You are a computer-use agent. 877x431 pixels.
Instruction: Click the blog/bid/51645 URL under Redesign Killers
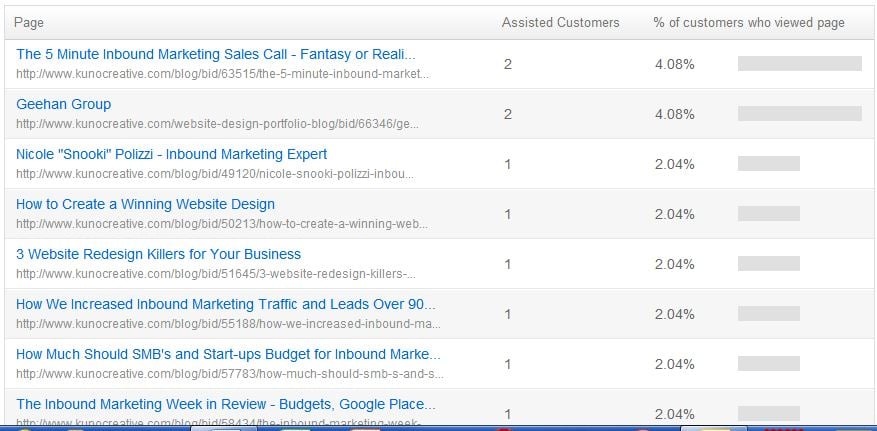click(216, 274)
